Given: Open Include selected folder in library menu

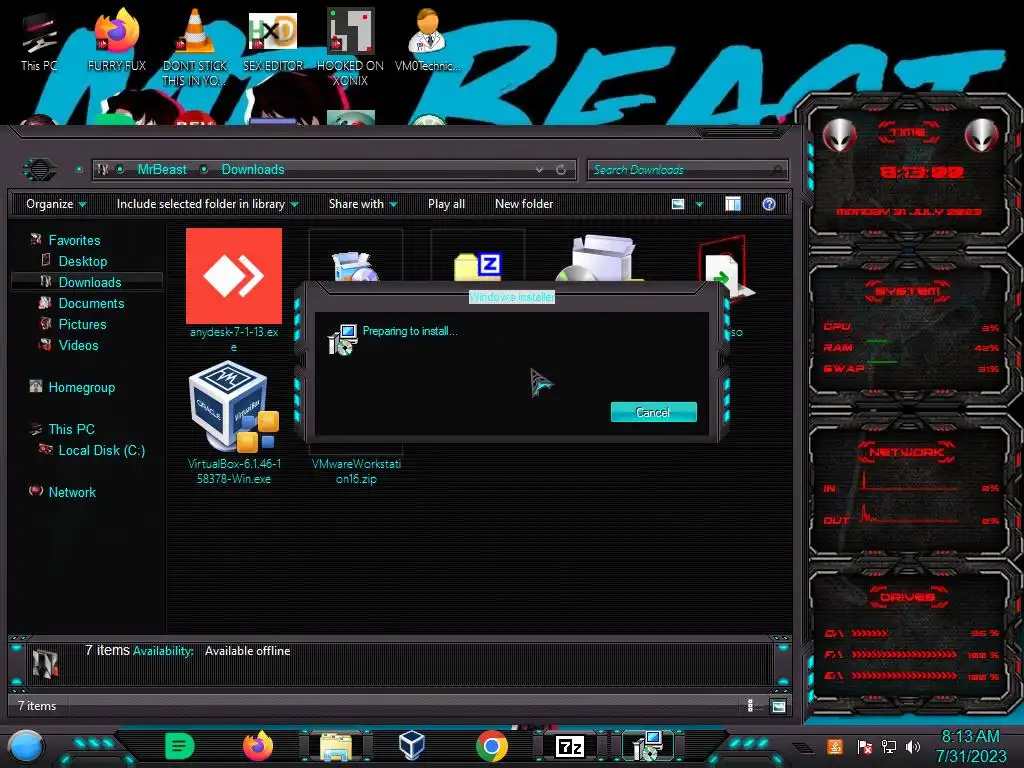Looking at the screenshot, I should pyautogui.click(x=207, y=204).
